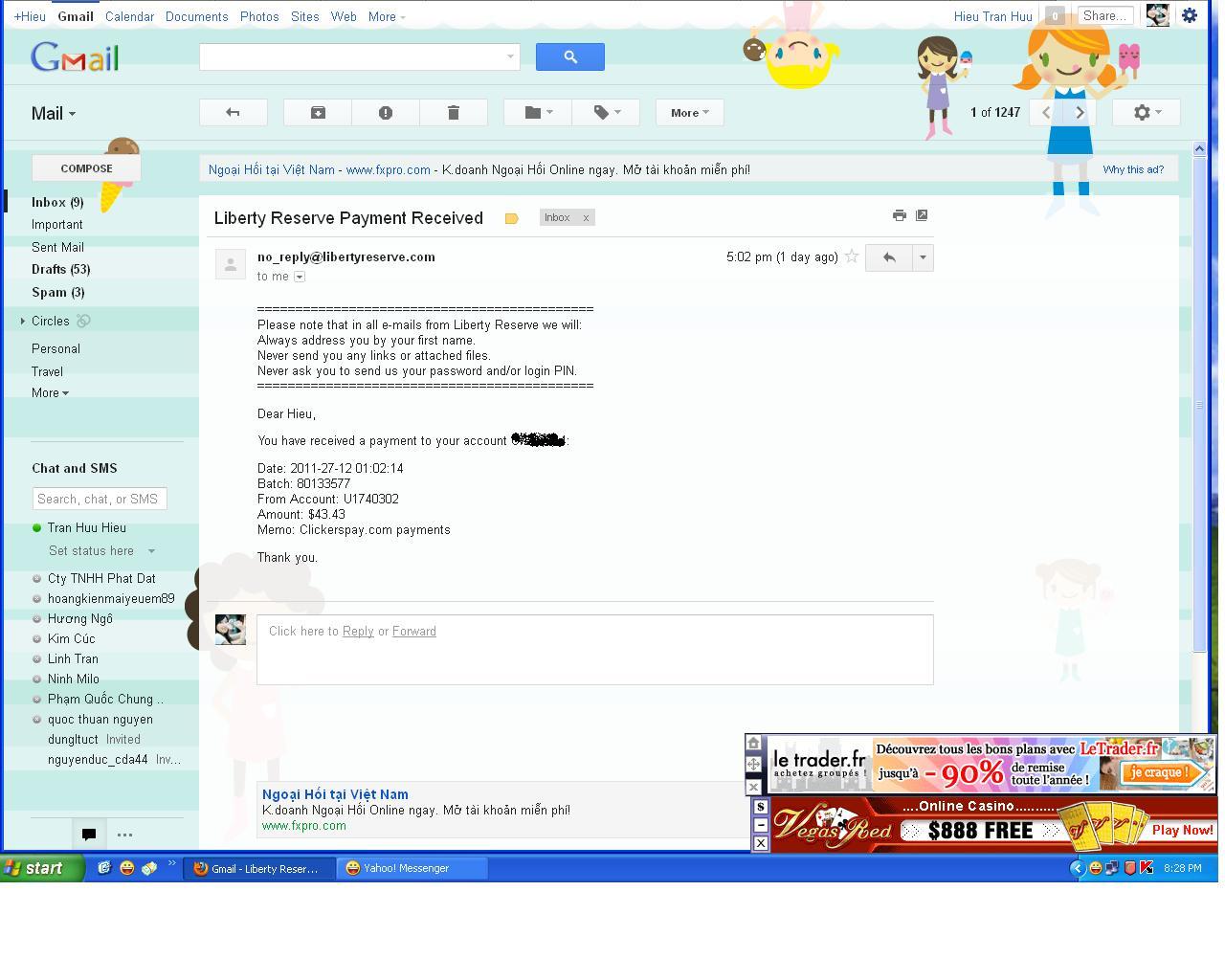Open the top-right account options gear
The width and height of the screenshot is (1225, 980).
[x=1190, y=15]
